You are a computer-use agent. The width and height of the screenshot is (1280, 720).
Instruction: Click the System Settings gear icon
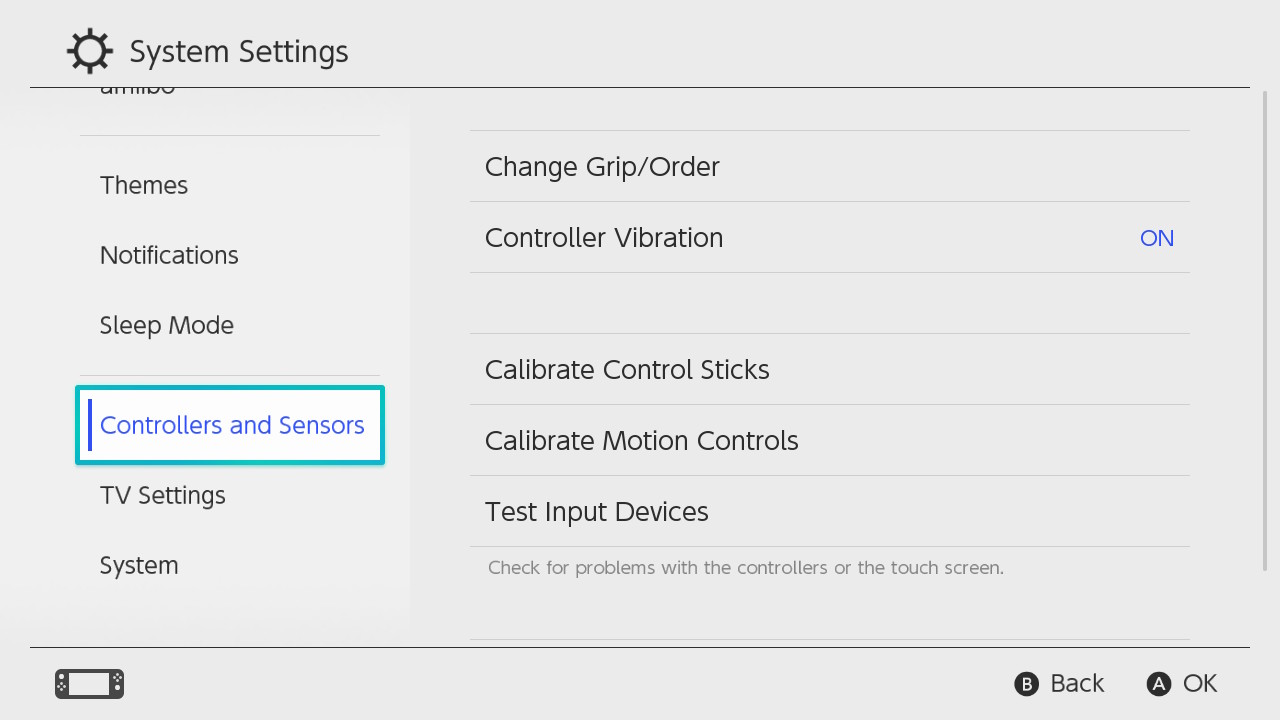(x=89, y=52)
